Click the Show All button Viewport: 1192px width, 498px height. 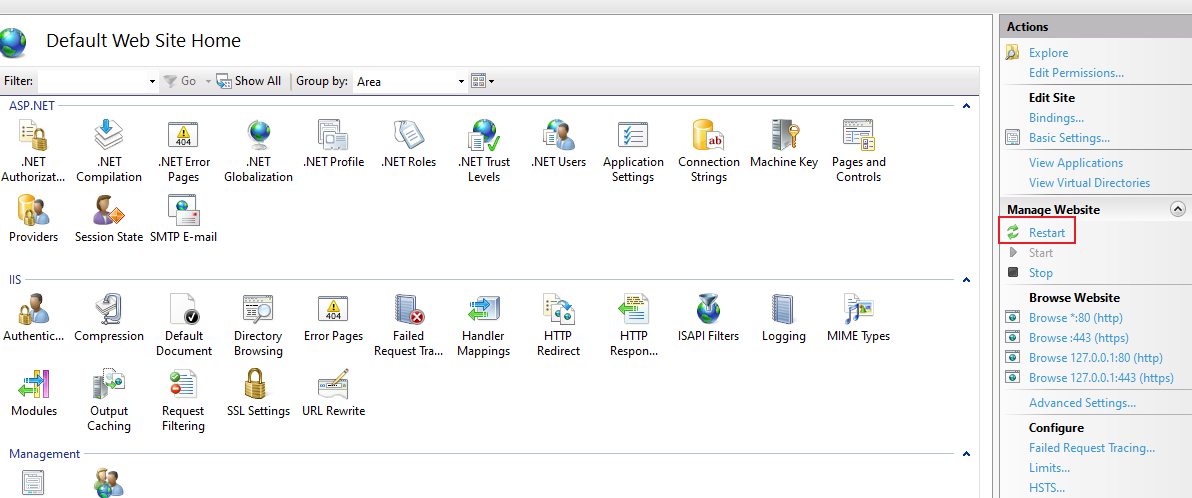pos(249,81)
